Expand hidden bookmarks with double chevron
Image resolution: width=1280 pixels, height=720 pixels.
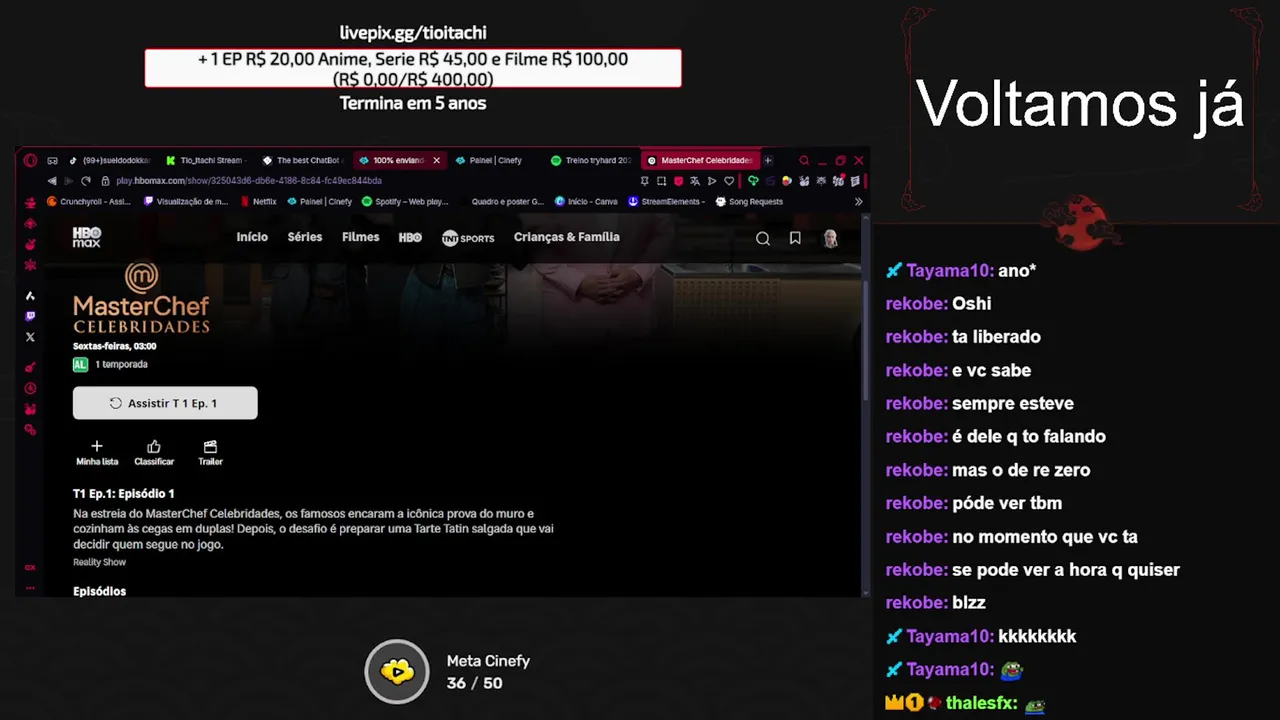pyautogui.click(x=858, y=201)
